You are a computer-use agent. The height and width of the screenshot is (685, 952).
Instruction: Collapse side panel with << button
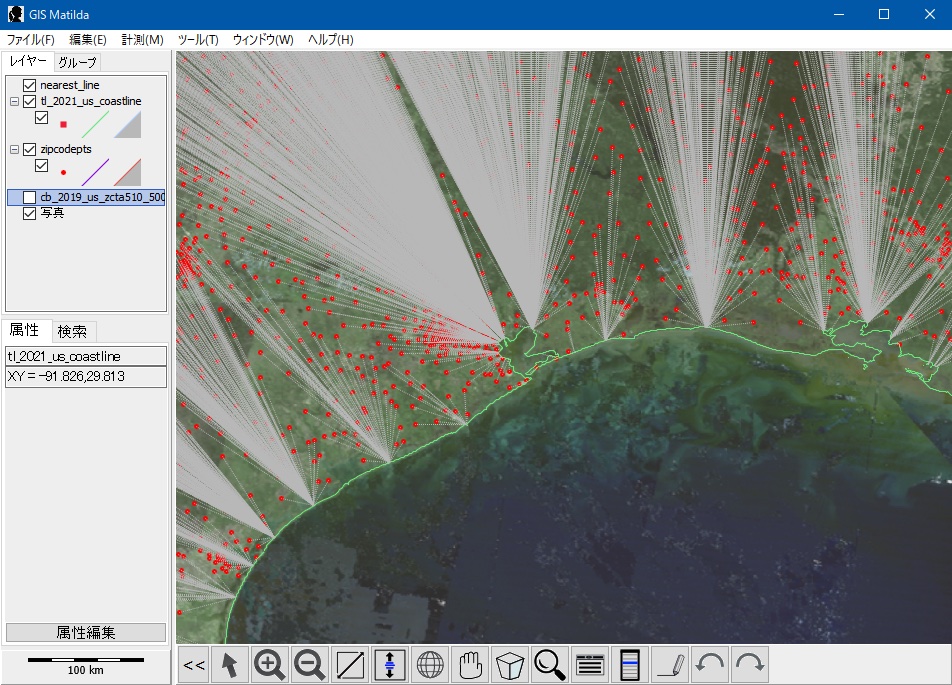click(x=194, y=665)
